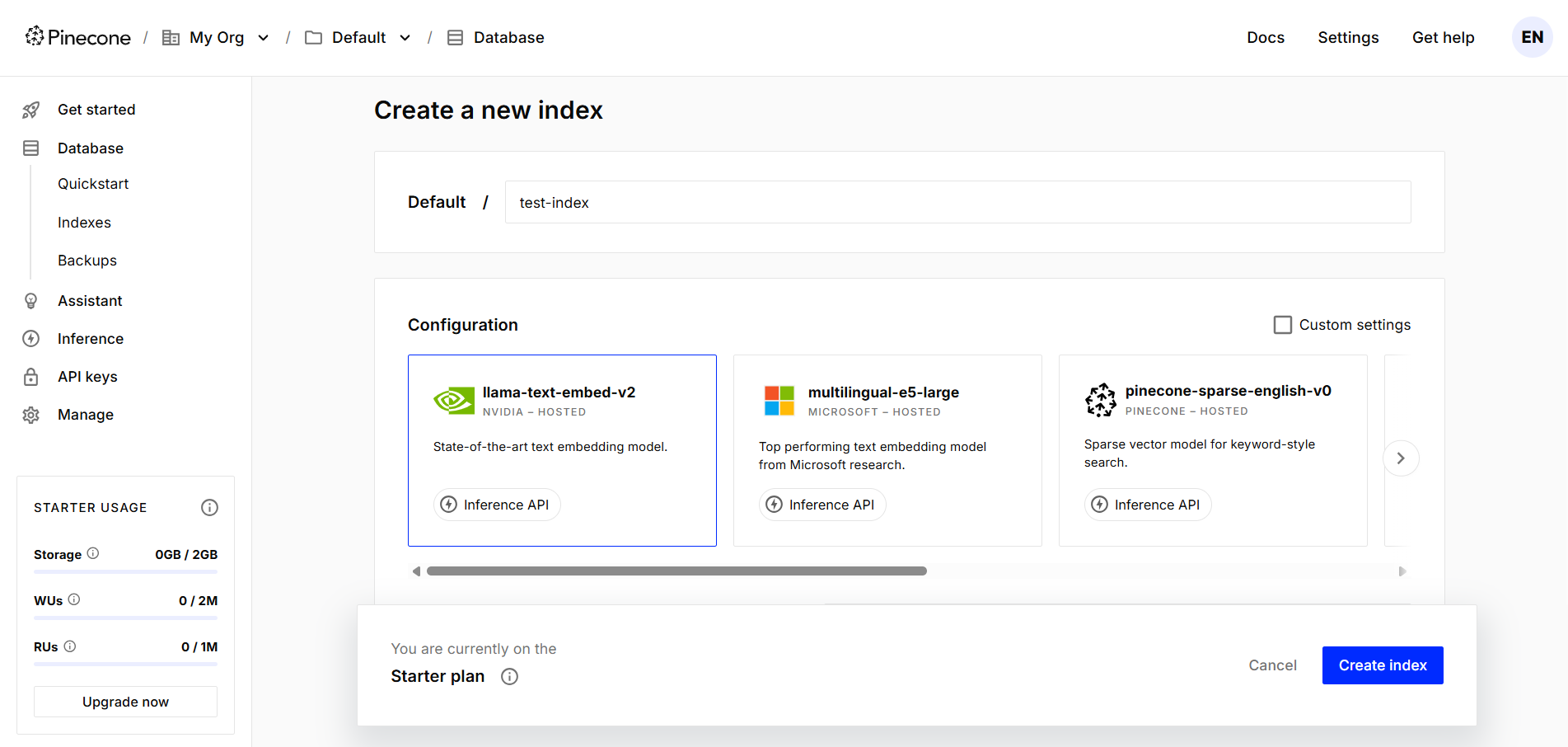This screenshot has width=1568, height=747.
Task: Click the test-index name input field
Action: [x=956, y=202]
